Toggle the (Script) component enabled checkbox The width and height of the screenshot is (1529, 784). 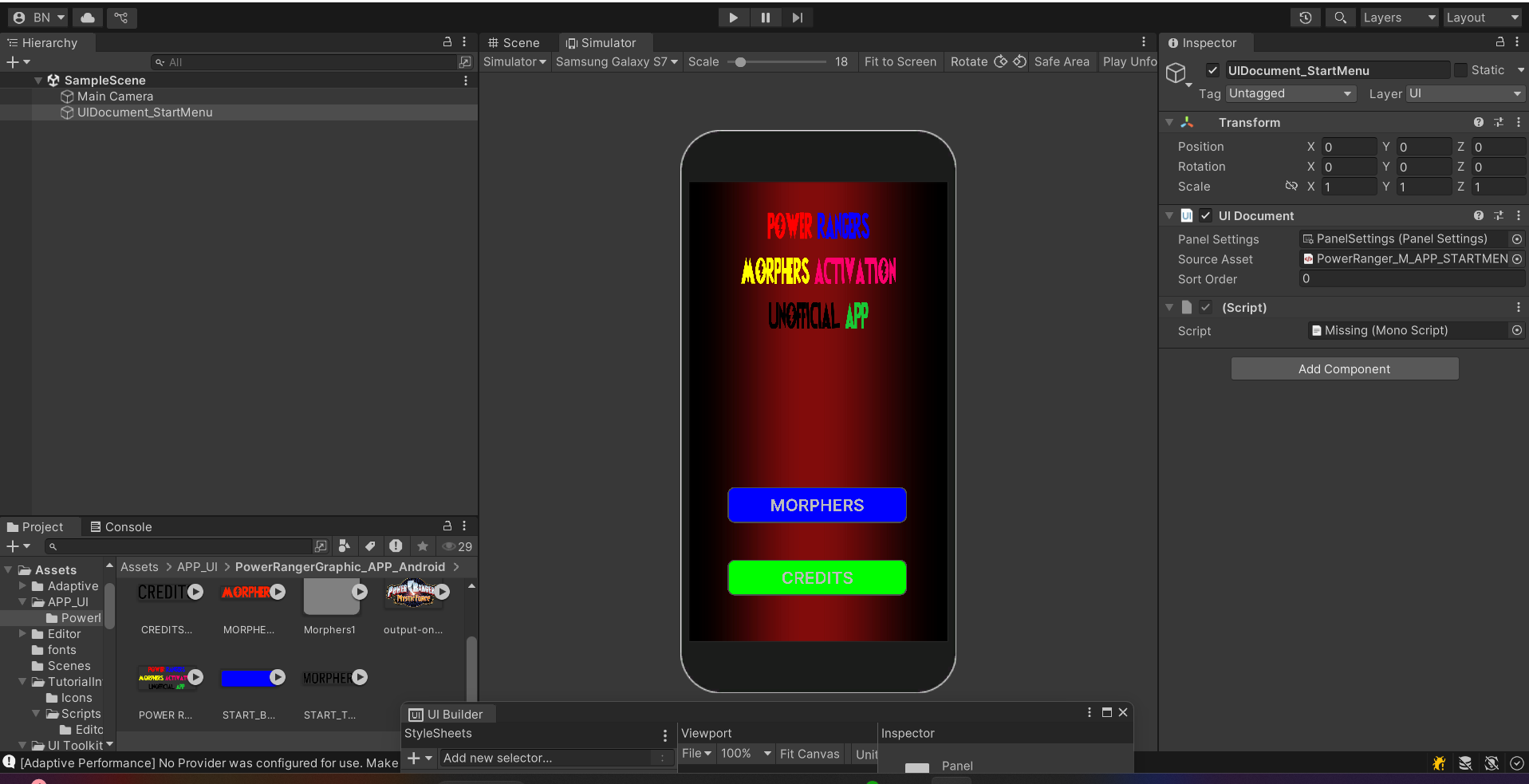[x=1206, y=307]
